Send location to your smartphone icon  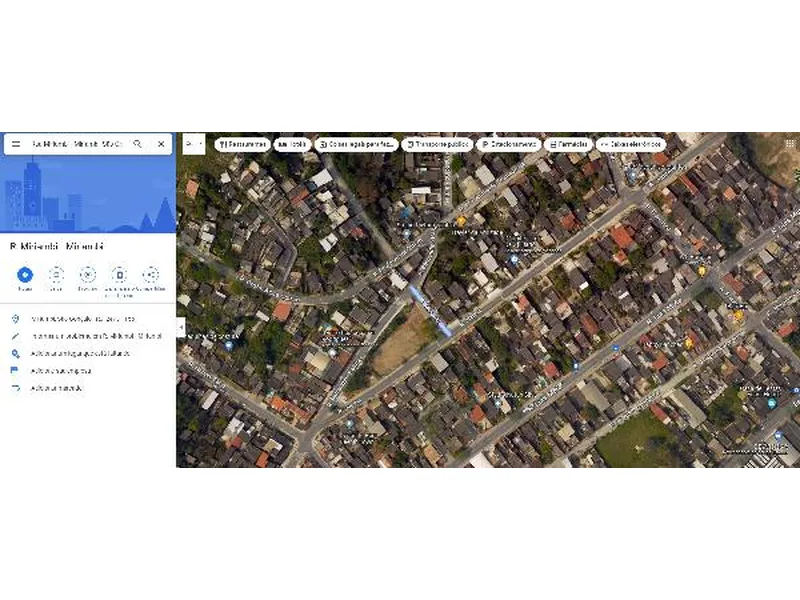(x=119, y=275)
